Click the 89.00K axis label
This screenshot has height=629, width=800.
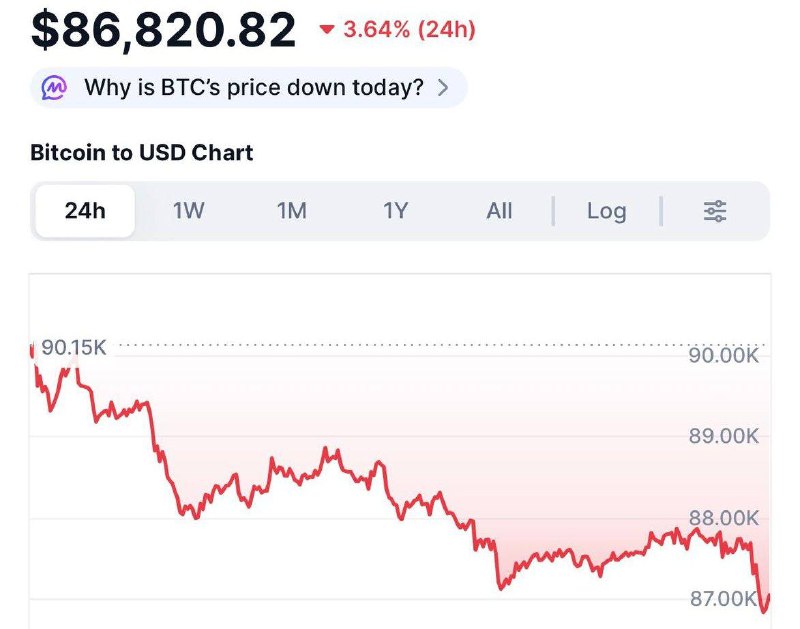pyautogui.click(x=724, y=437)
